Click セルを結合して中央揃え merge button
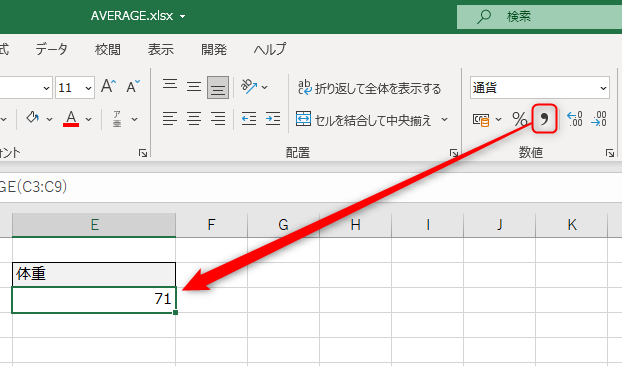The height and width of the screenshot is (366, 622). (363, 119)
